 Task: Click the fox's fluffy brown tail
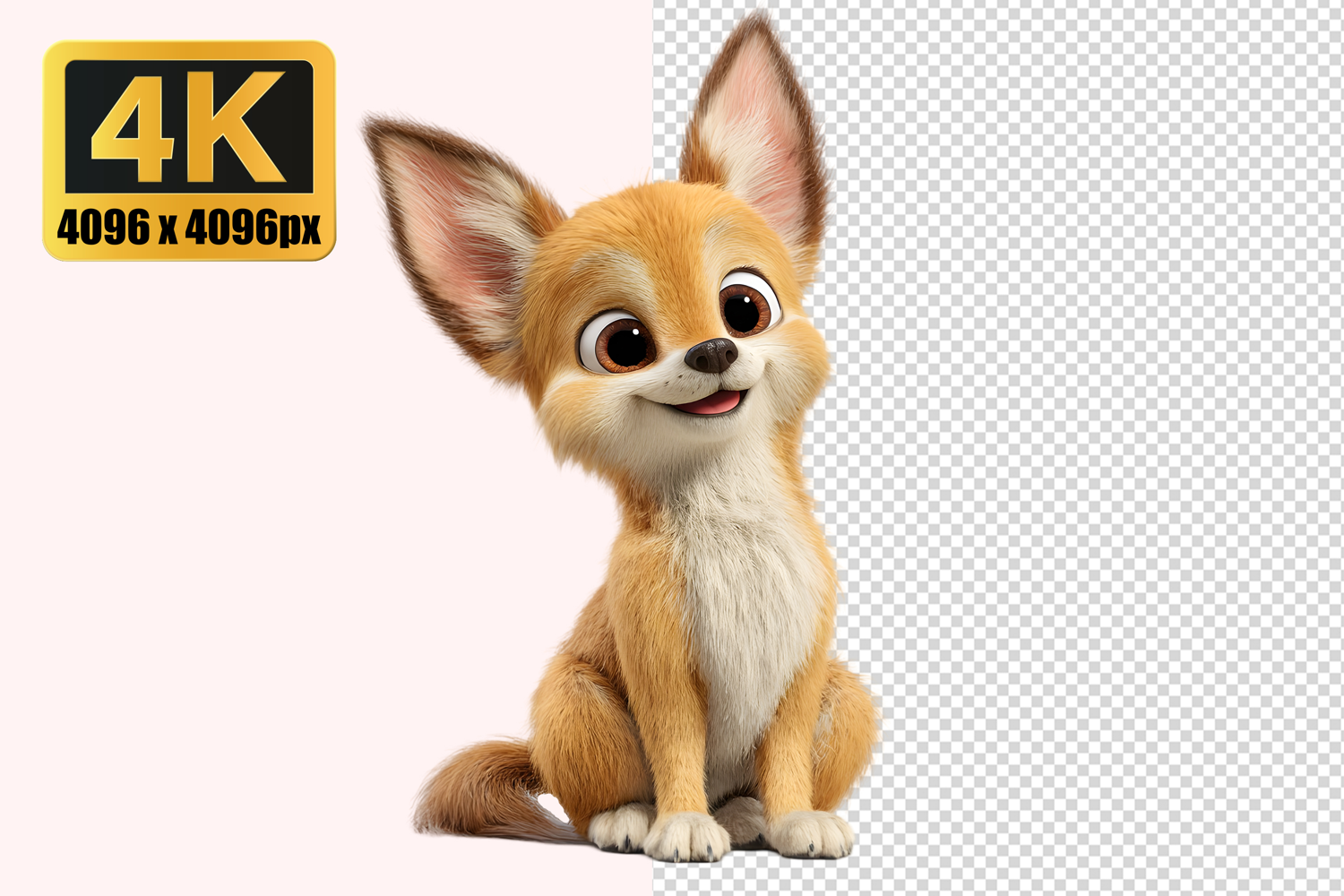click(475, 788)
